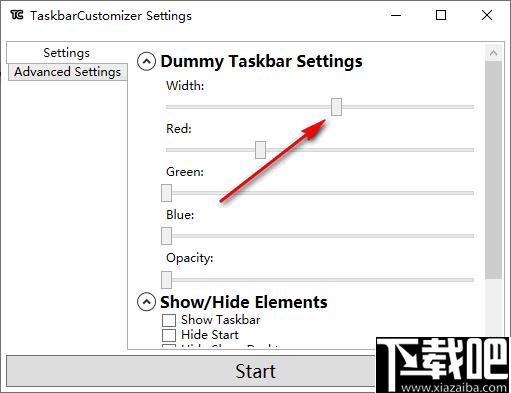Click the Red slider thumb
This screenshot has width=511, height=393.
click(260, 150)
